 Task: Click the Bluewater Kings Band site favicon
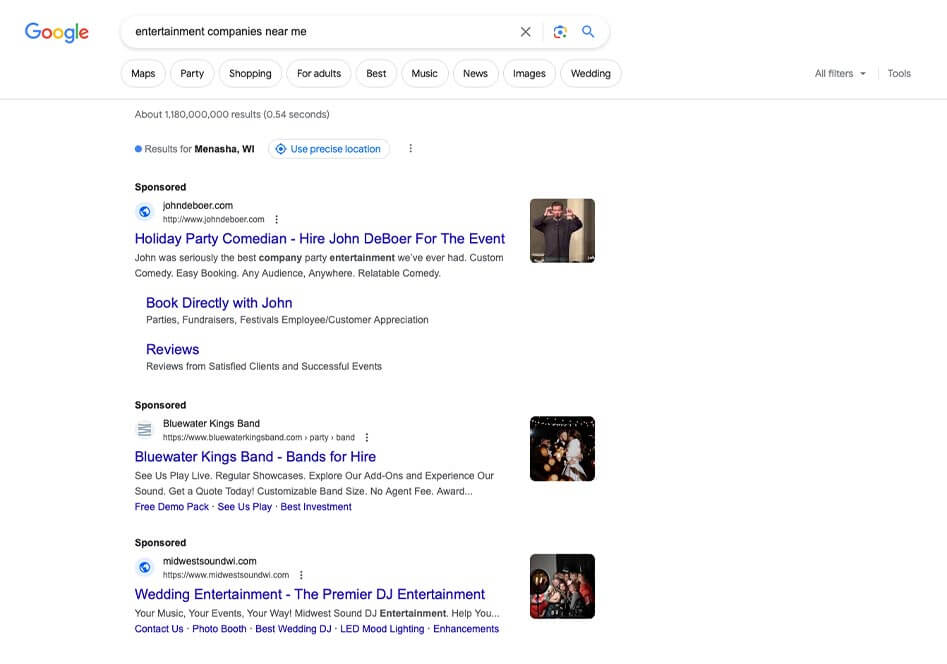tap(145, 430)
